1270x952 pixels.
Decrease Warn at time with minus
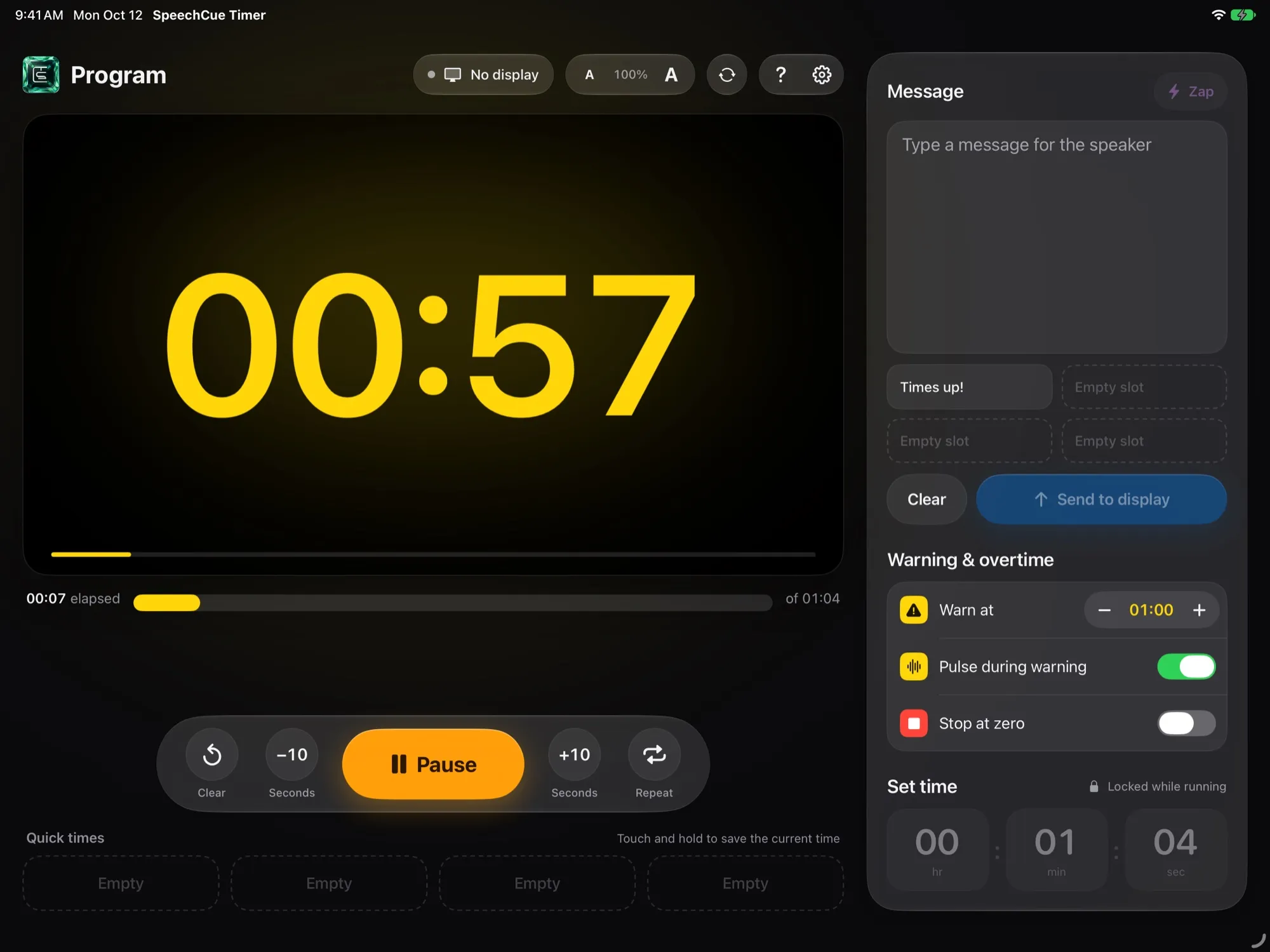click(1104, 610)
